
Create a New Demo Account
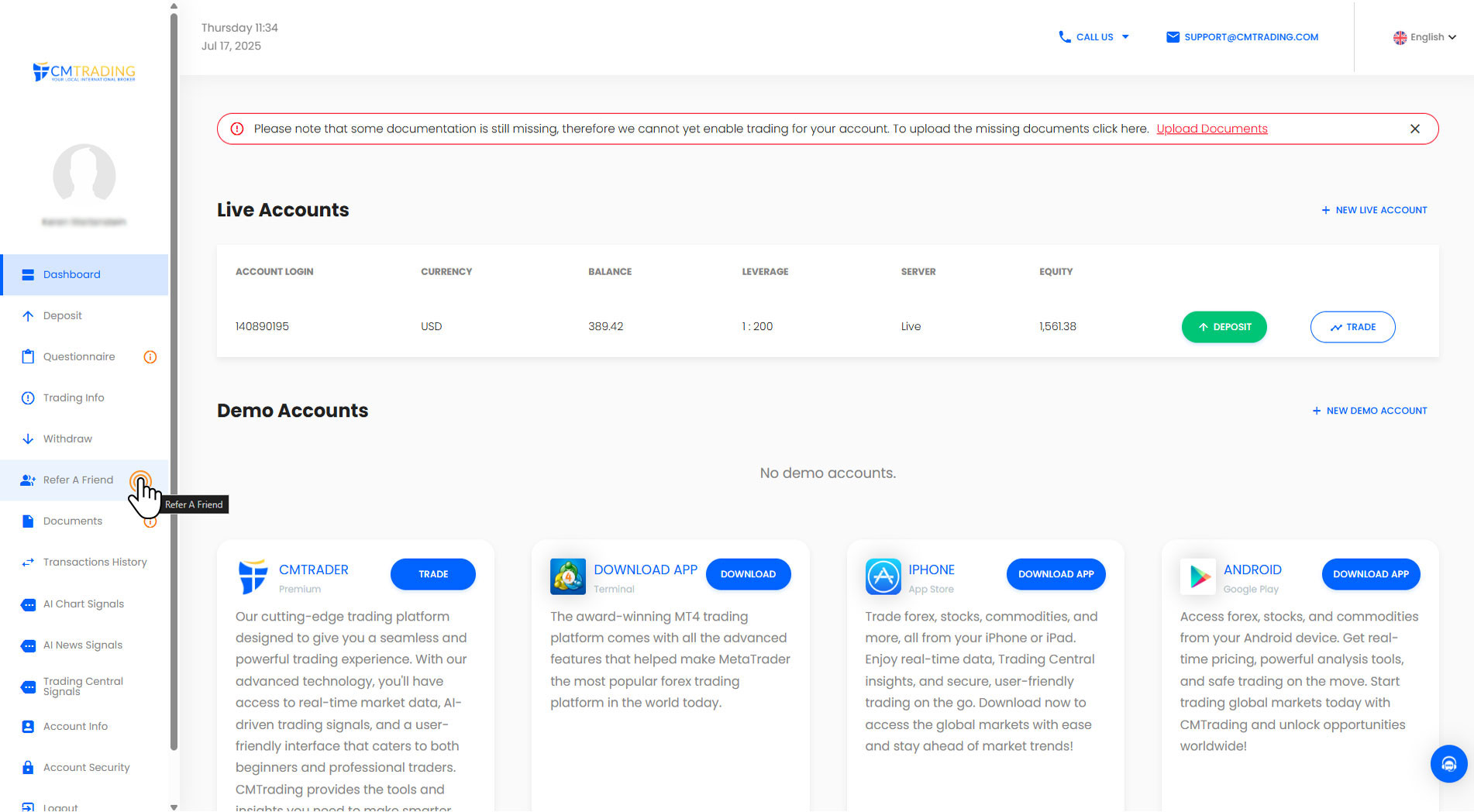click(1369, 411)
